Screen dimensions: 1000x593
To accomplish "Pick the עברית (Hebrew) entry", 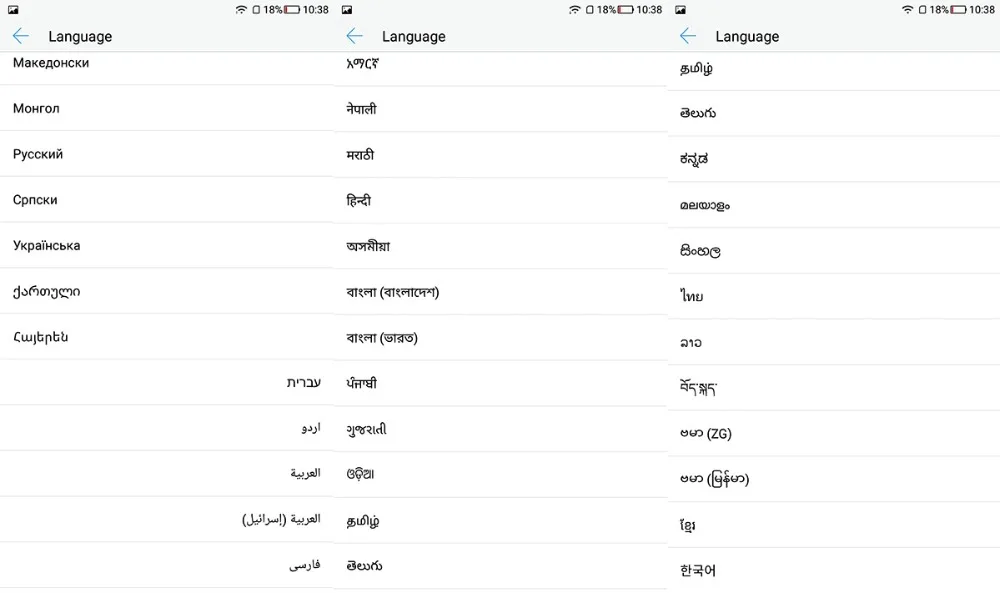I will 303,382.
